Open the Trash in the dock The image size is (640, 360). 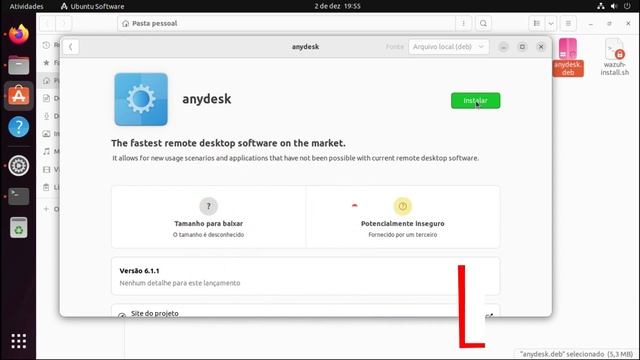point(18,227)
